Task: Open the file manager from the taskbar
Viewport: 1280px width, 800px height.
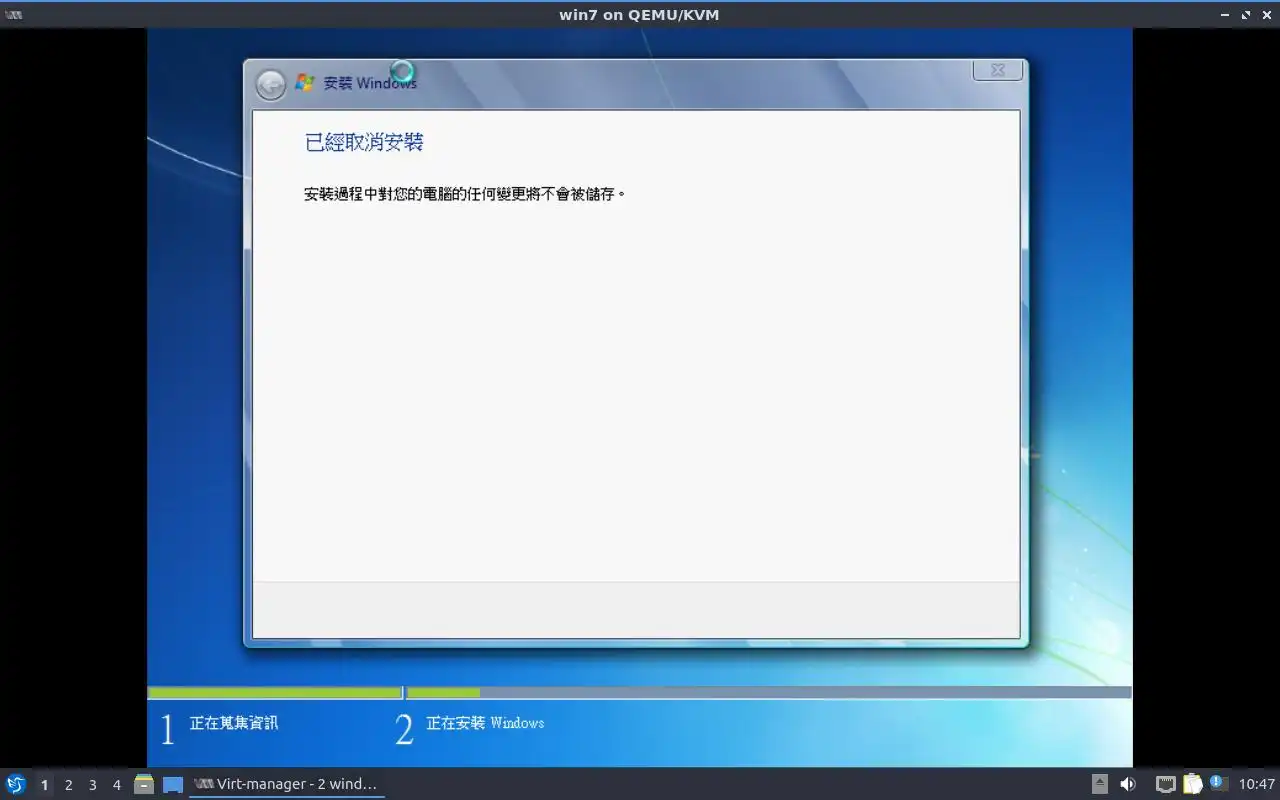Action: point(144,784)
